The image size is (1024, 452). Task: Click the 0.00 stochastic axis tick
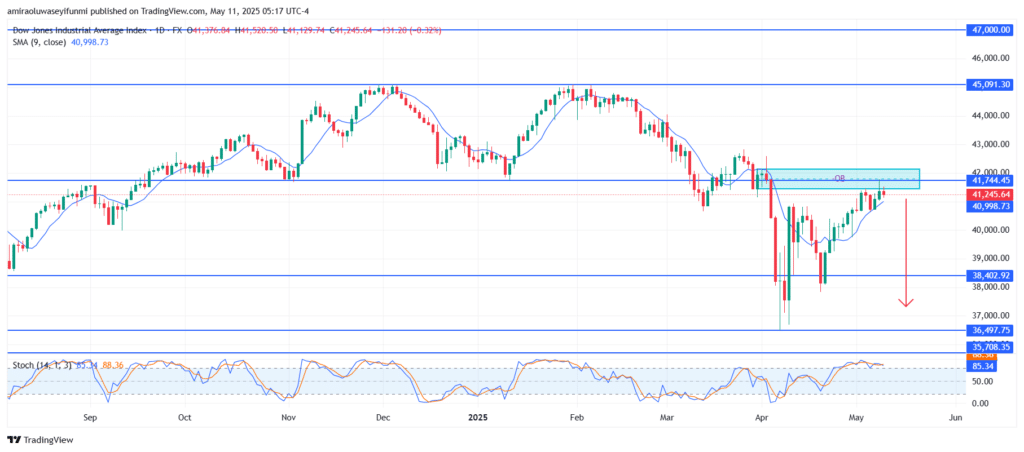click(x=981, y=403)
